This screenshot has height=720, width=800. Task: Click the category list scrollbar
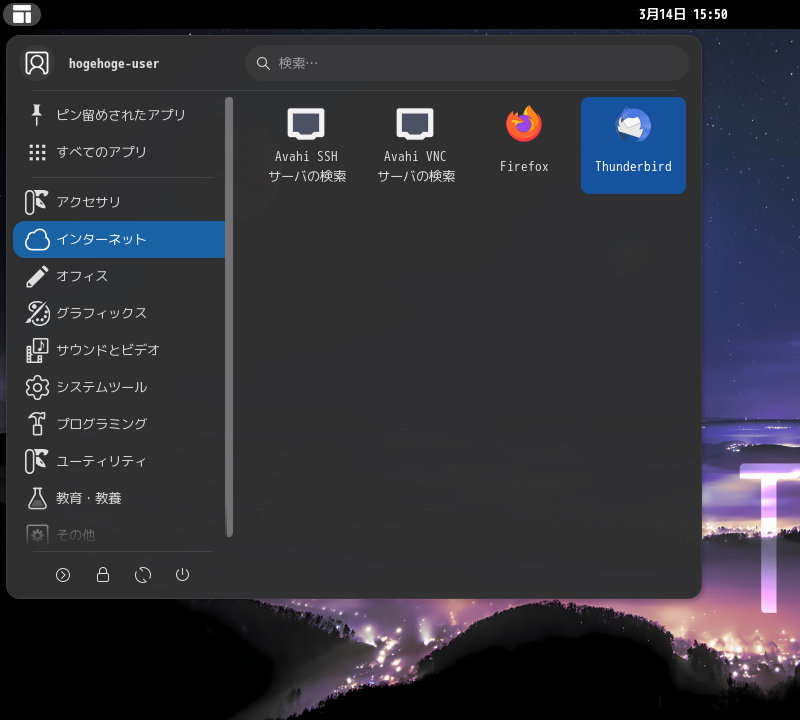(x=229, y=316)
